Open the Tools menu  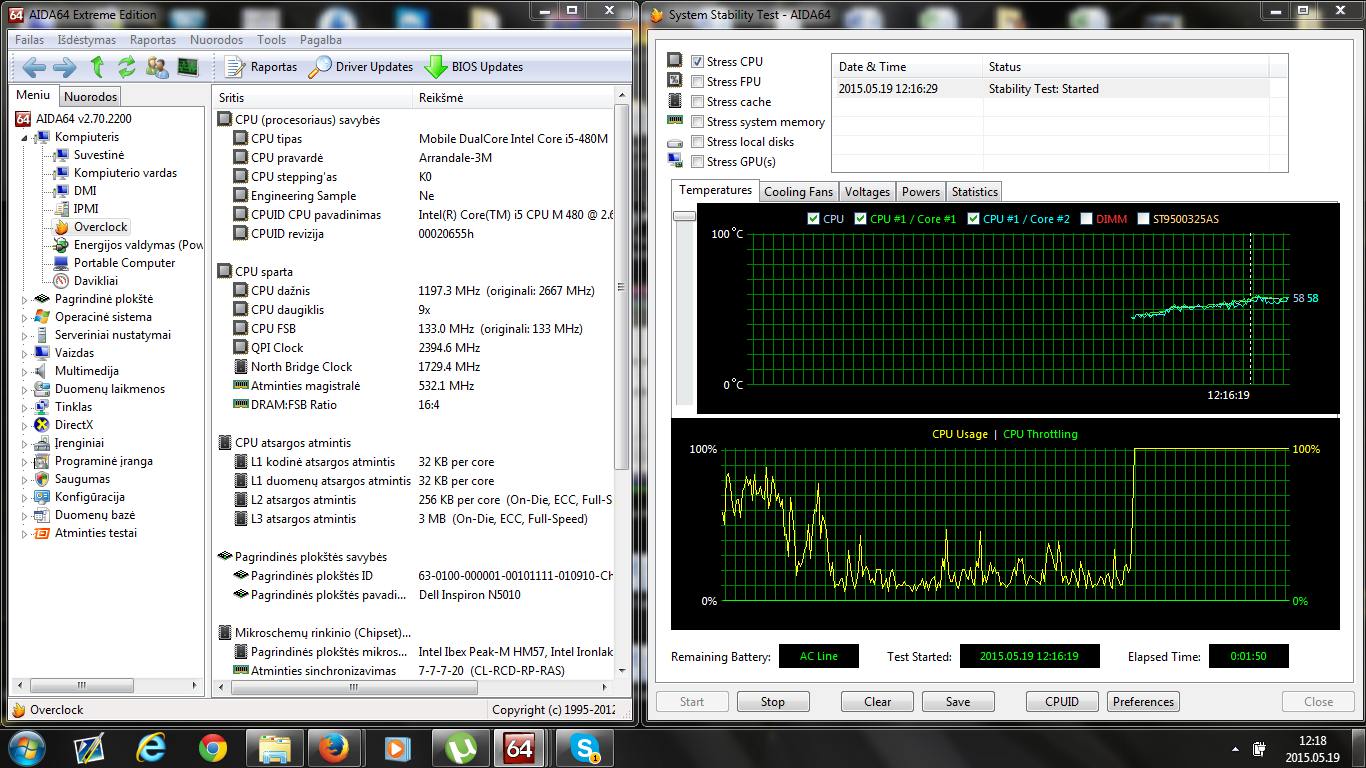pyautogui.click(x=271, y=40)
